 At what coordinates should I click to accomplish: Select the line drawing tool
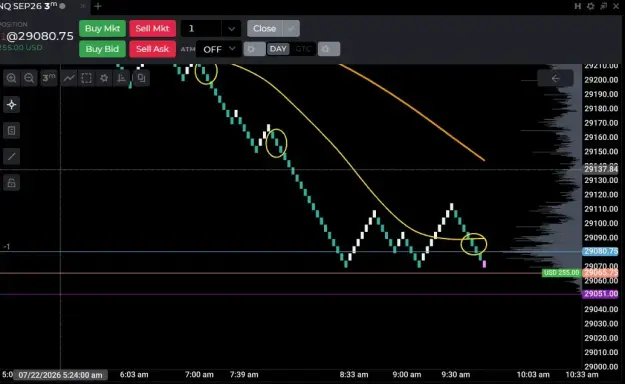(x=12, y=156)
